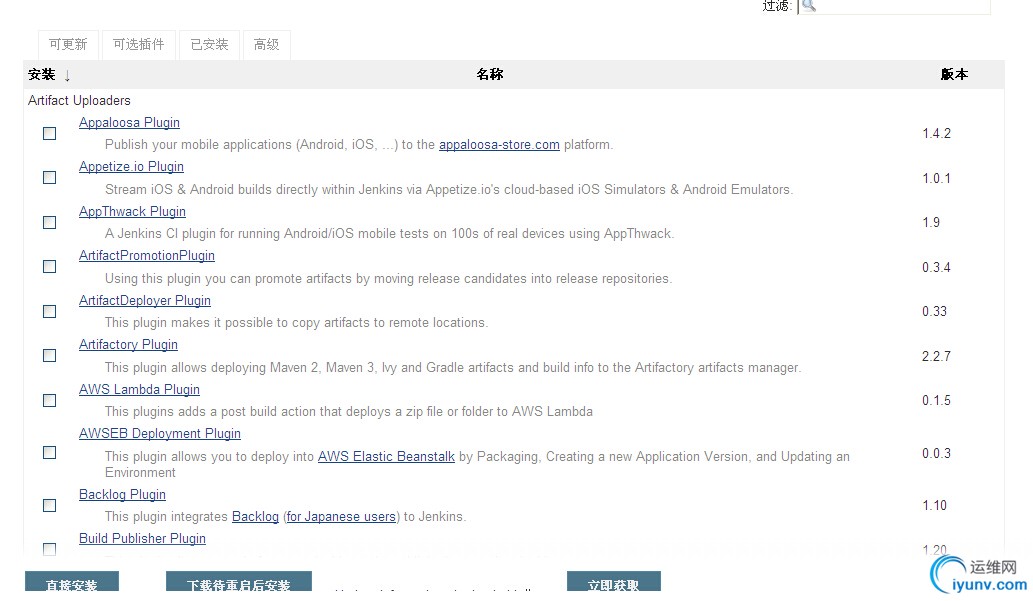Go to the 已安装 tab
Screen dimensions: 1033x601
pos(209,45)
